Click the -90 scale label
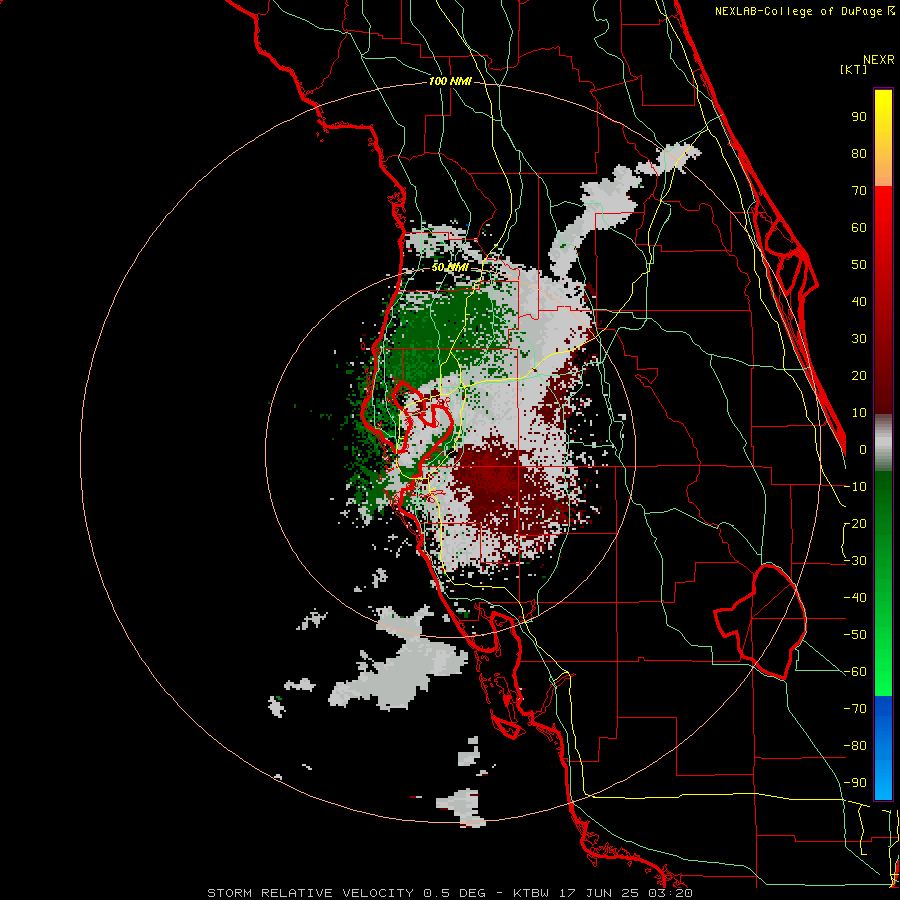The height and width of the screenshot is (900, 900). pos(855,783)
